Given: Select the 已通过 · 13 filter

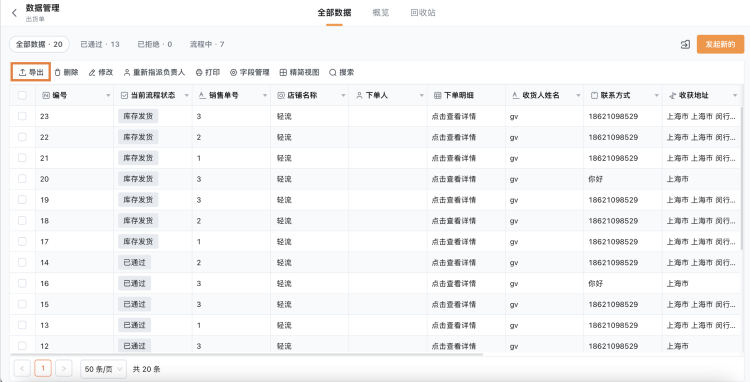Looking at the screenshot, I should coord(100,44).
